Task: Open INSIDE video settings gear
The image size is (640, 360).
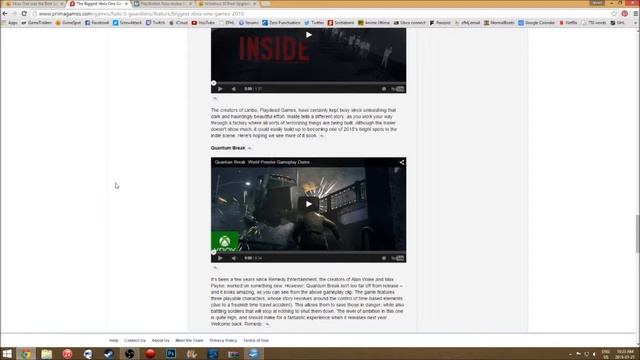Action: 384,89
